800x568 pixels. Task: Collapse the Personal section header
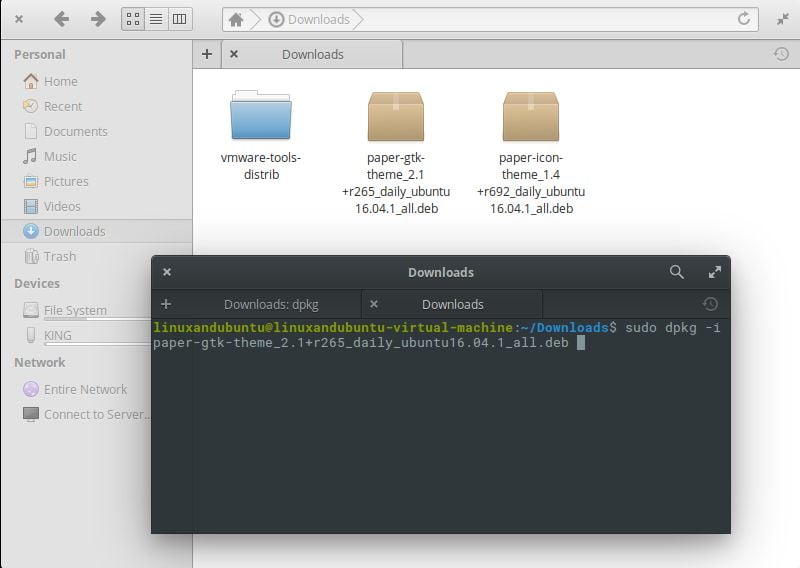click(40, 55)
